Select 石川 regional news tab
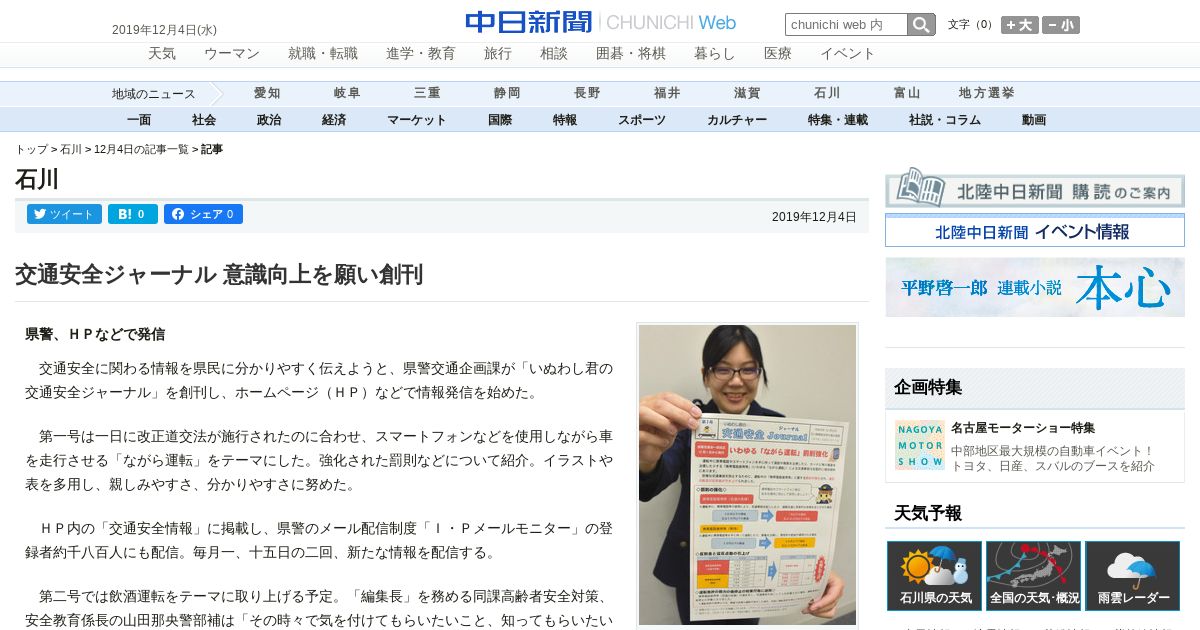The height and width of the screenshot is (630, 1200). 827,93
